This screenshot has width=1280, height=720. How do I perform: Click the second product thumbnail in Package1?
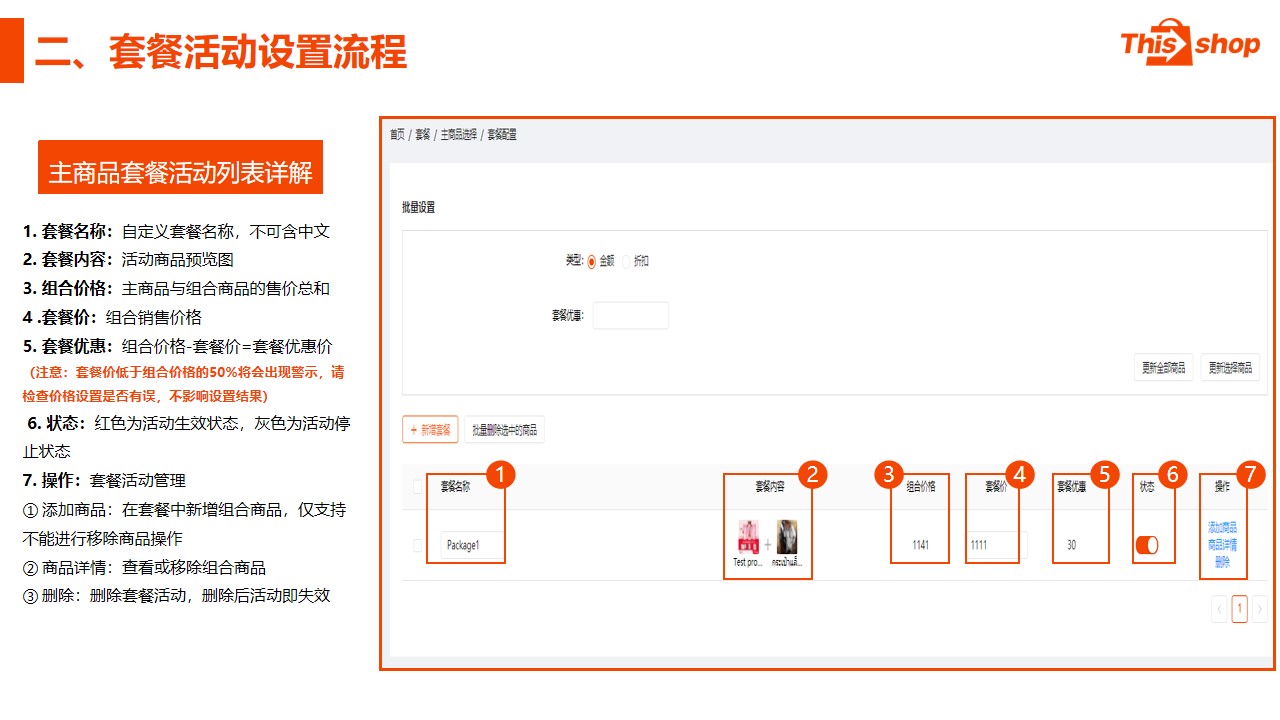tap(787, 537)
